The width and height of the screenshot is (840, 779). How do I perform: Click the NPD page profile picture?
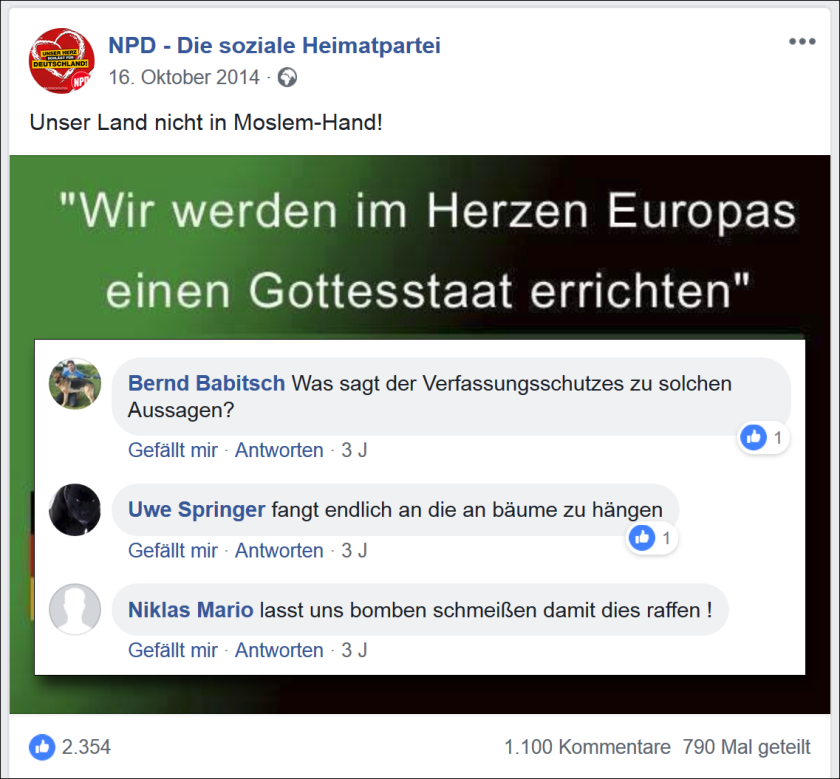62,61
